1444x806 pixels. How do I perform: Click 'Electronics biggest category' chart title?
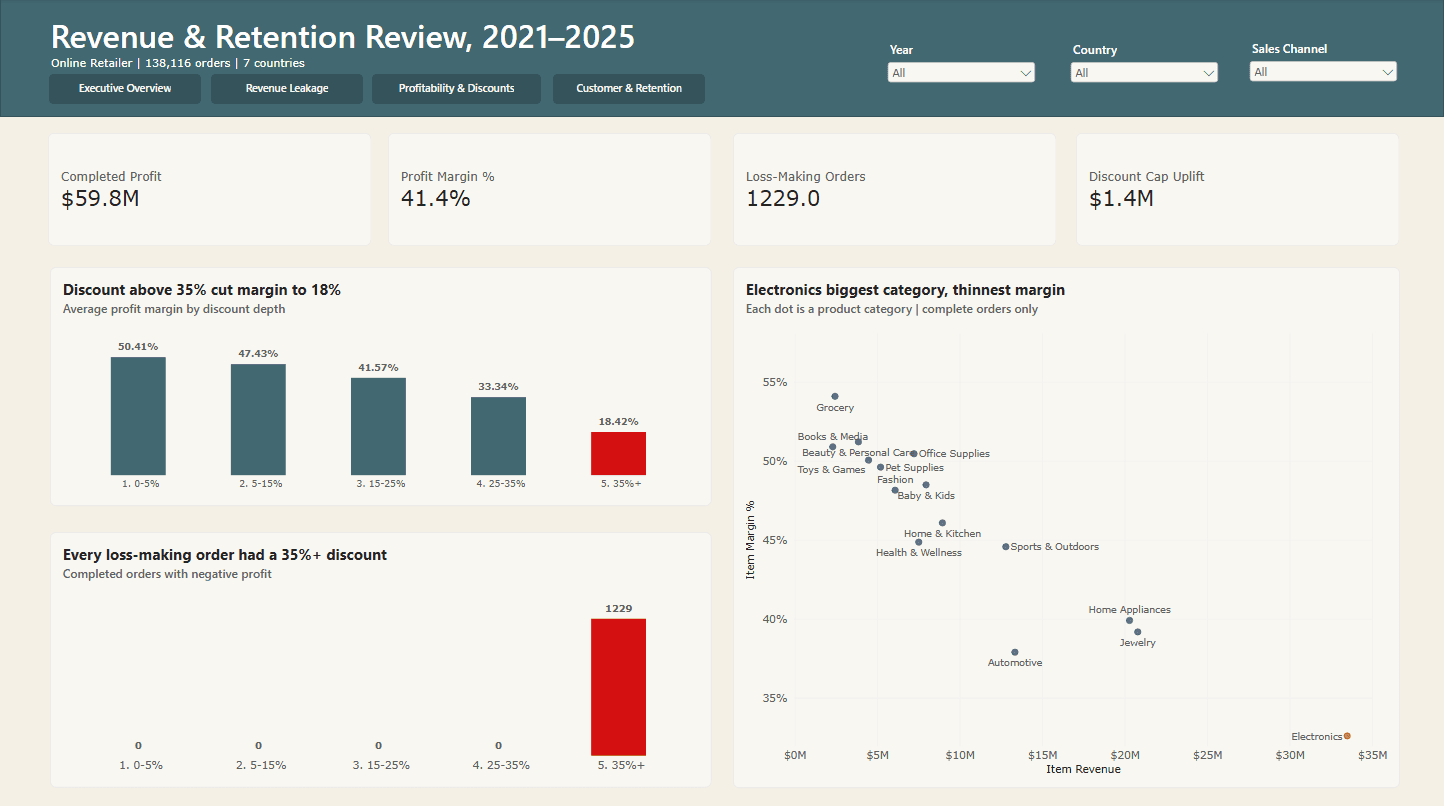tap(905, 290)
